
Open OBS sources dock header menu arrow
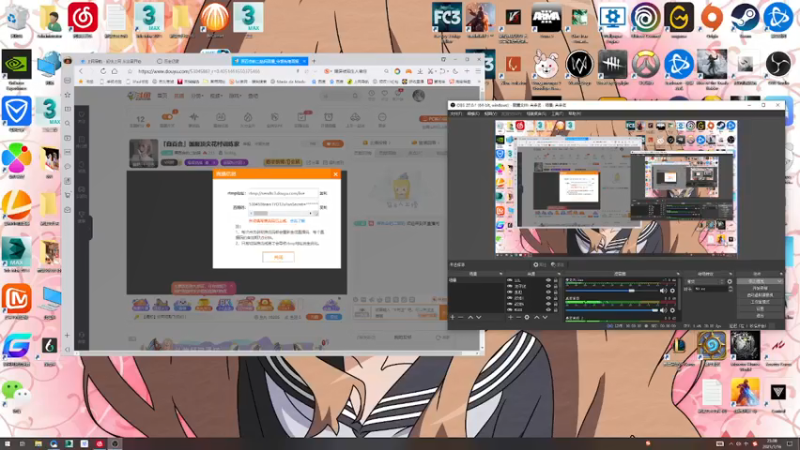click(561, 274)
